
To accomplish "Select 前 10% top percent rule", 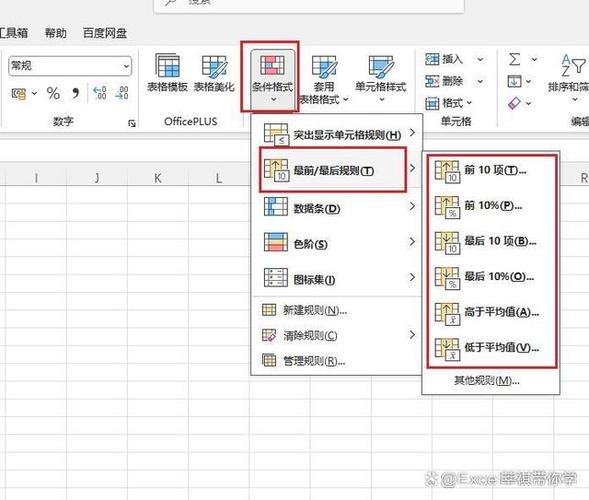I will [x=491, y=206].
